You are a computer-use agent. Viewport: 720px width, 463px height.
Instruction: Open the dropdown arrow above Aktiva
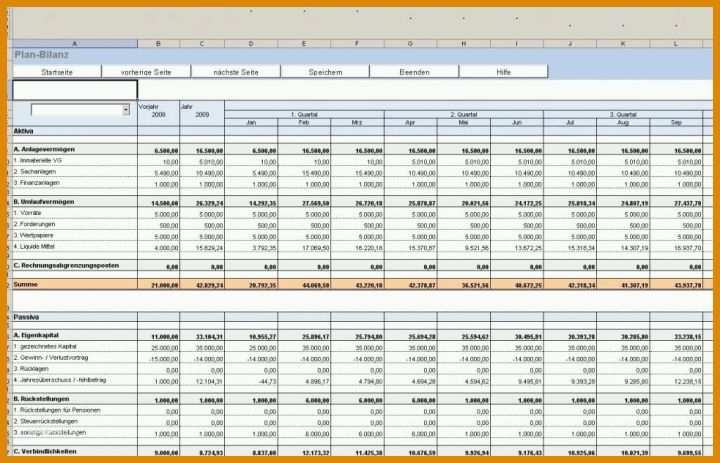click(x=126, y=110)
